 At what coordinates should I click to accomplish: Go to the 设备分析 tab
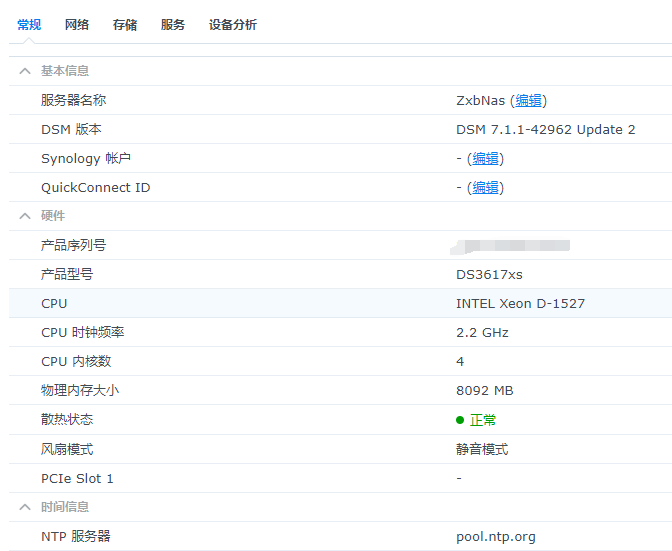pos(233,25)
